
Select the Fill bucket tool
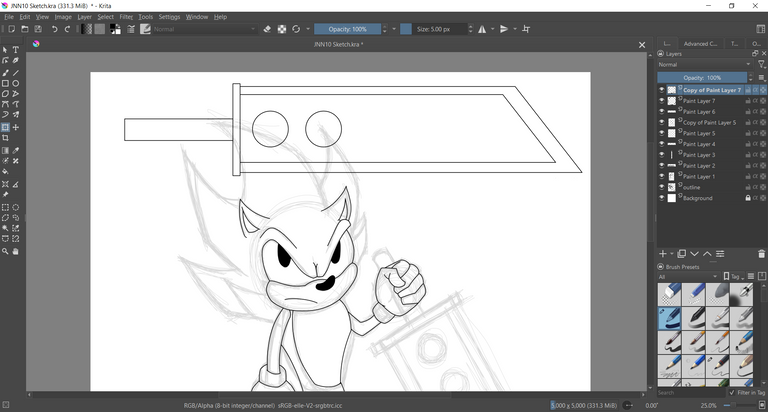click(5, 171)
